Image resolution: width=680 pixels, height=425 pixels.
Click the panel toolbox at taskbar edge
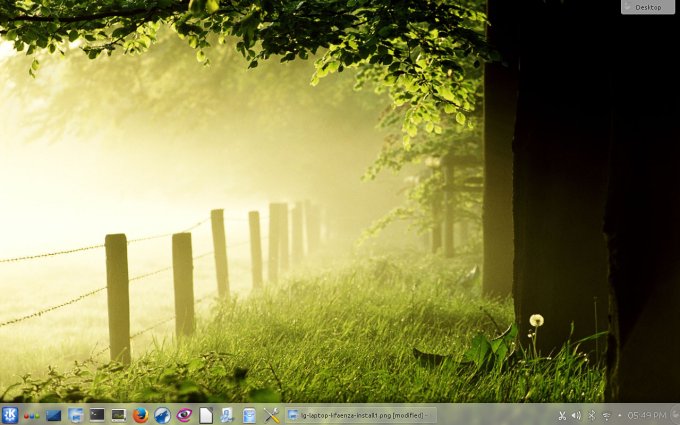click(x=675, y=415)
